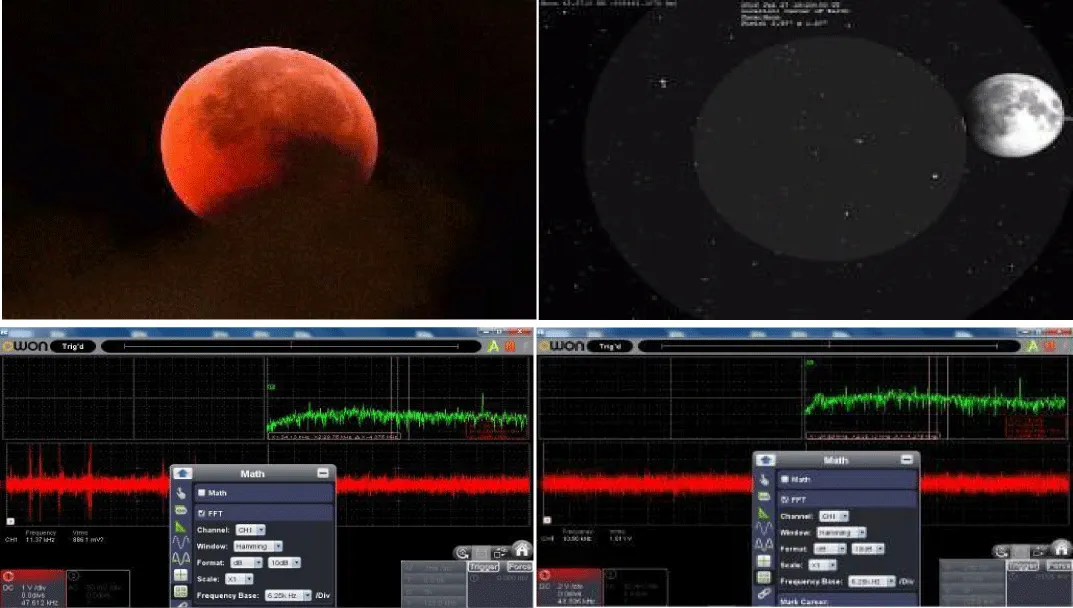Open the Window dropdown set to Hamming in the left panel

[x=258, y=547]
